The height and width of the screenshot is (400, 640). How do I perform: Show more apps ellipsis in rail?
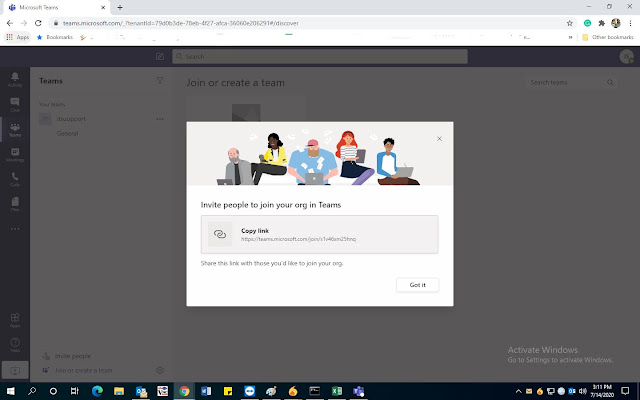15,229
